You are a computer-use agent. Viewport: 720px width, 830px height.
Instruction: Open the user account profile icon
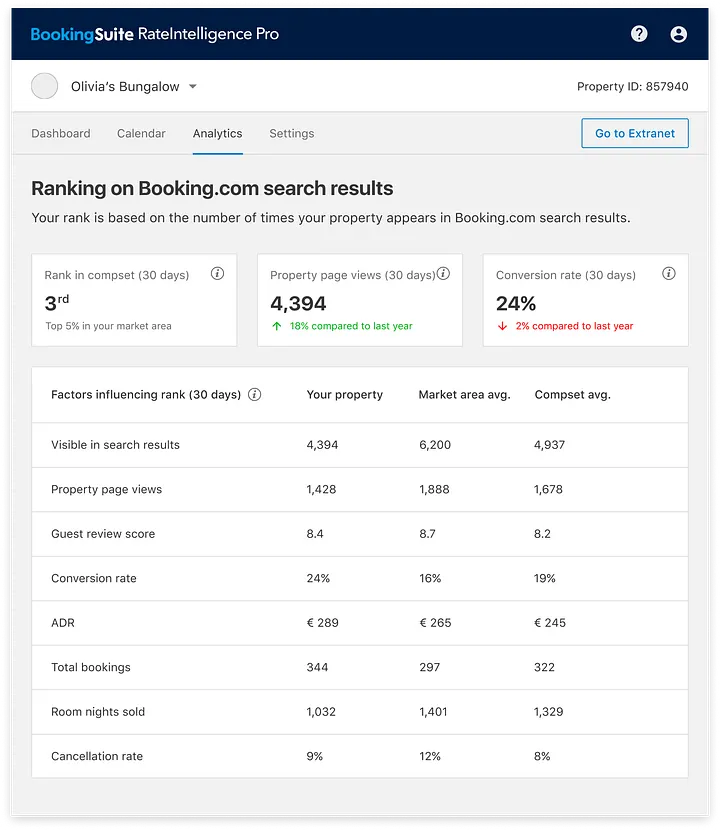click(679, 34)
